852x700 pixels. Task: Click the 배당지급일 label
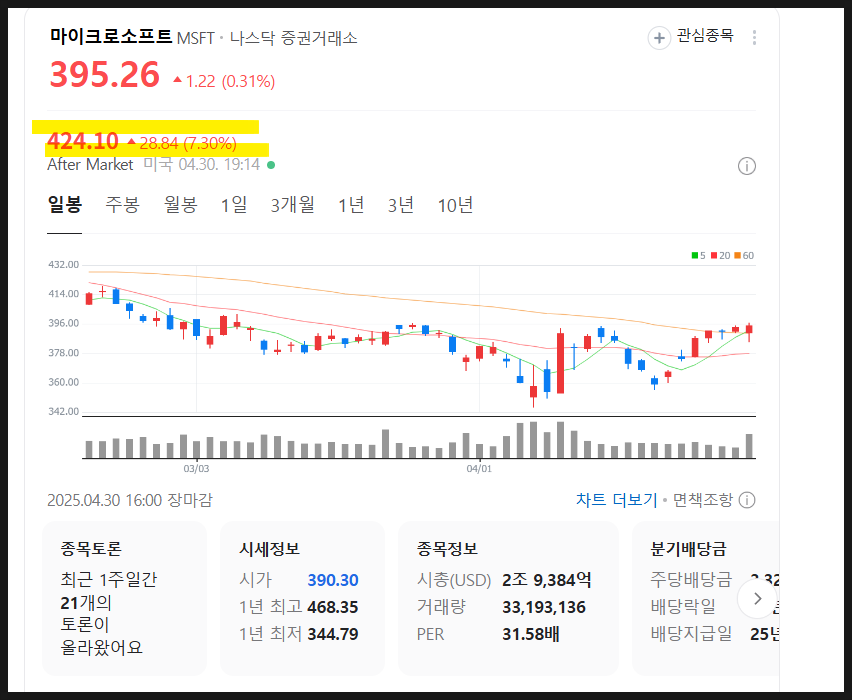tap(691, 634)
